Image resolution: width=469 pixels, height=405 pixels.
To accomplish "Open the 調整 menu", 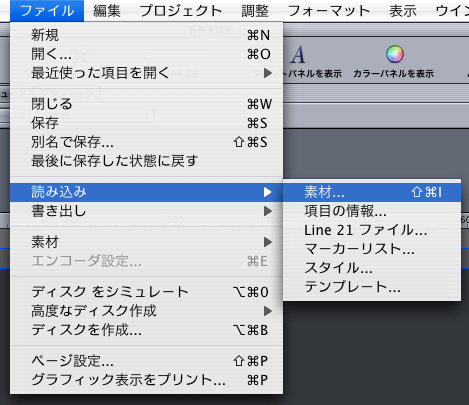I will click(255, 11).
